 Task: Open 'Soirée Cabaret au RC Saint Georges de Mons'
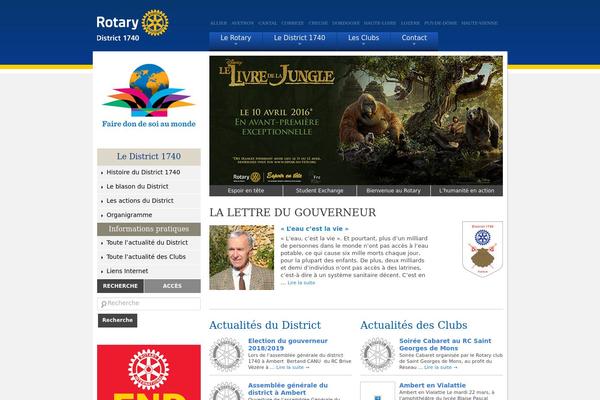(445, 344)
